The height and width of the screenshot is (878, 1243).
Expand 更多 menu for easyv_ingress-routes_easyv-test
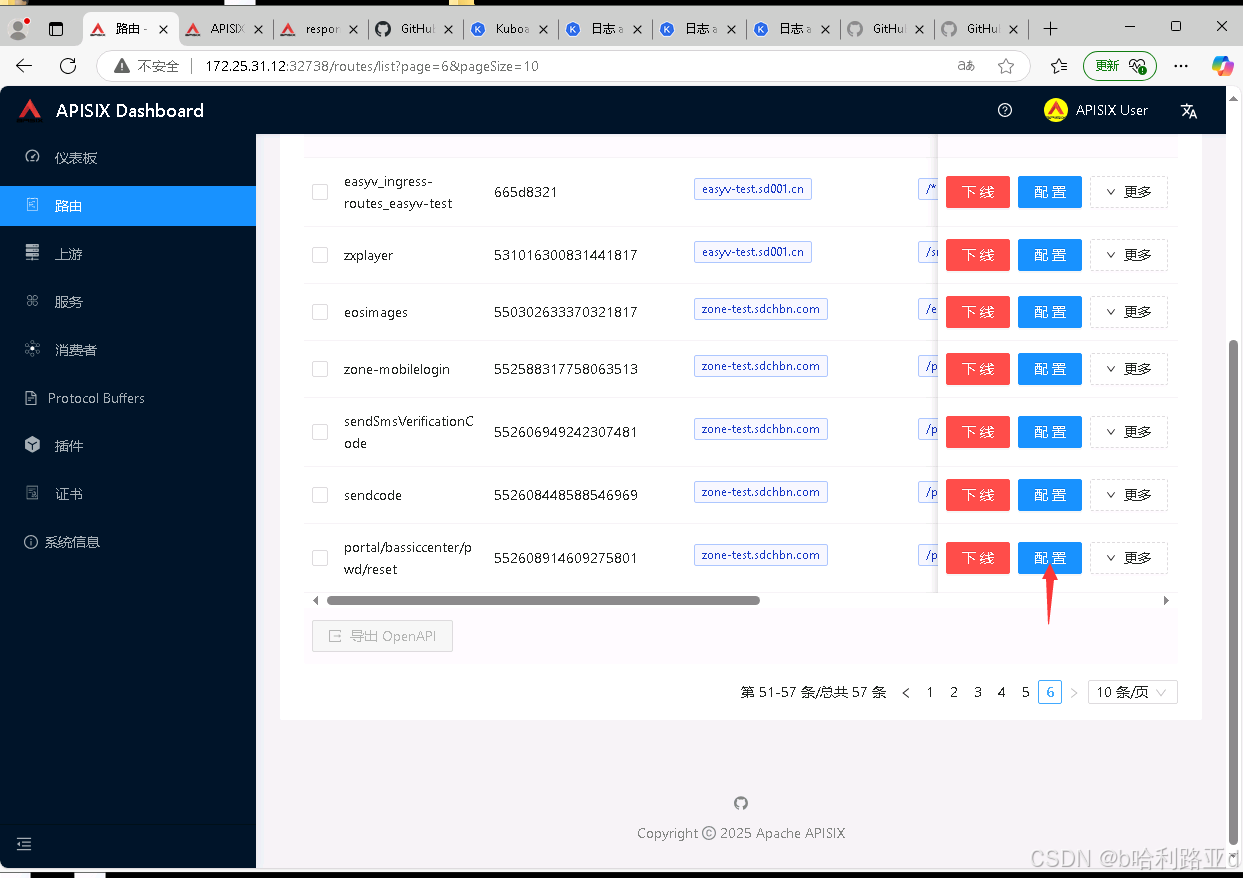(x=1128, y=192)
